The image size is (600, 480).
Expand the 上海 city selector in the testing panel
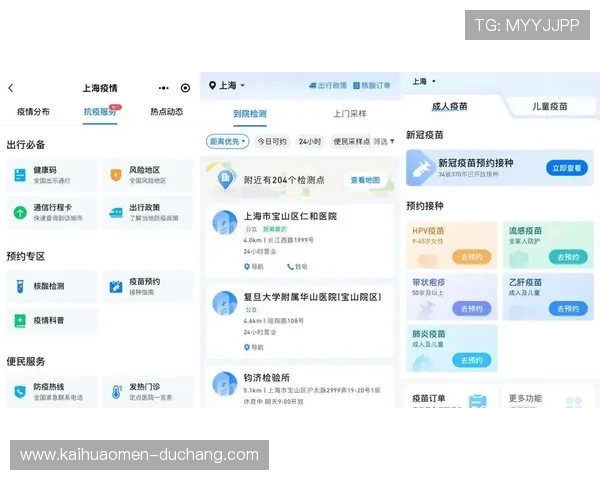pyautogui.click(x=227, y=85)
